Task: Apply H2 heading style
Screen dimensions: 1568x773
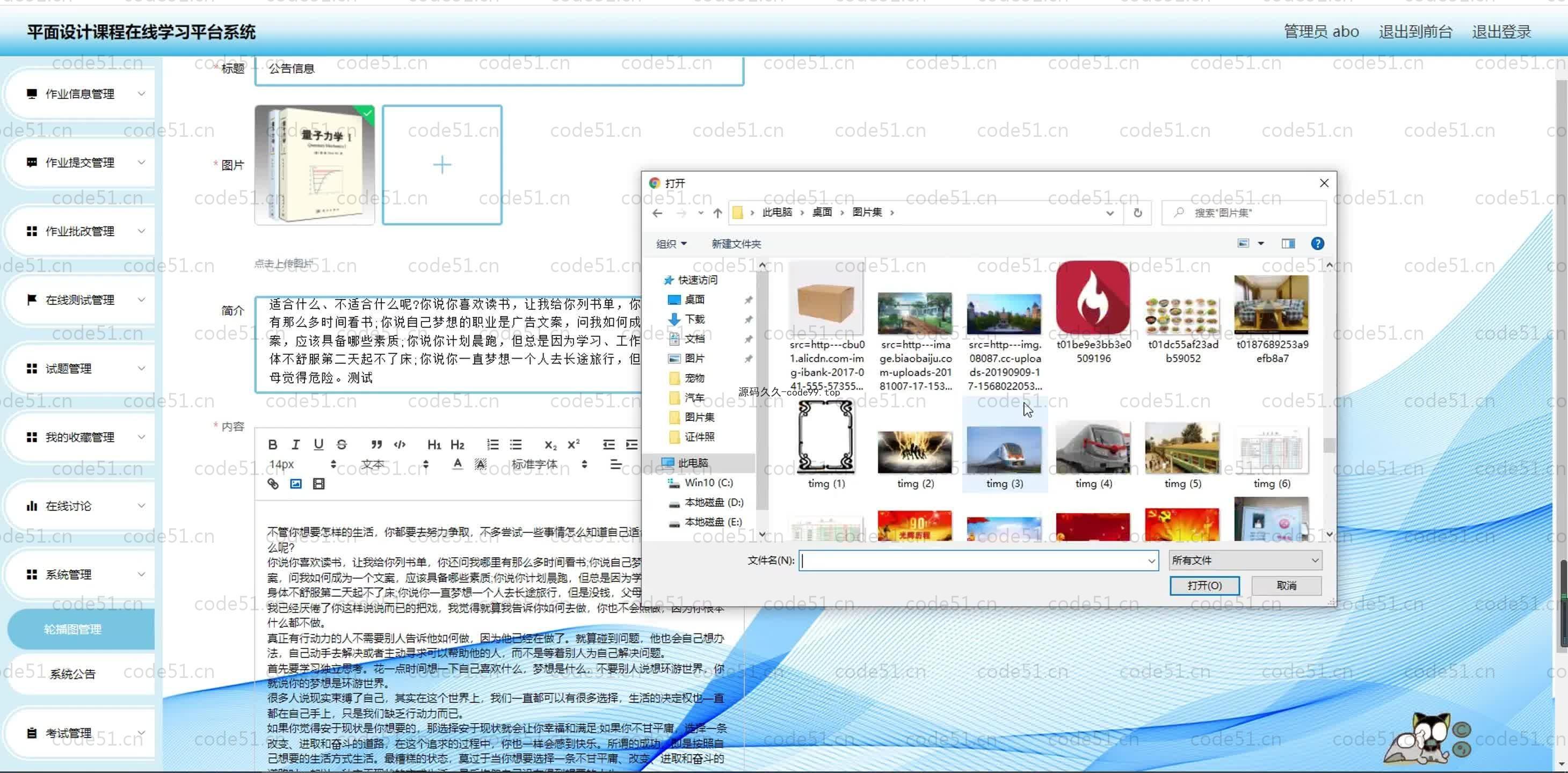Action: (457, 444)
